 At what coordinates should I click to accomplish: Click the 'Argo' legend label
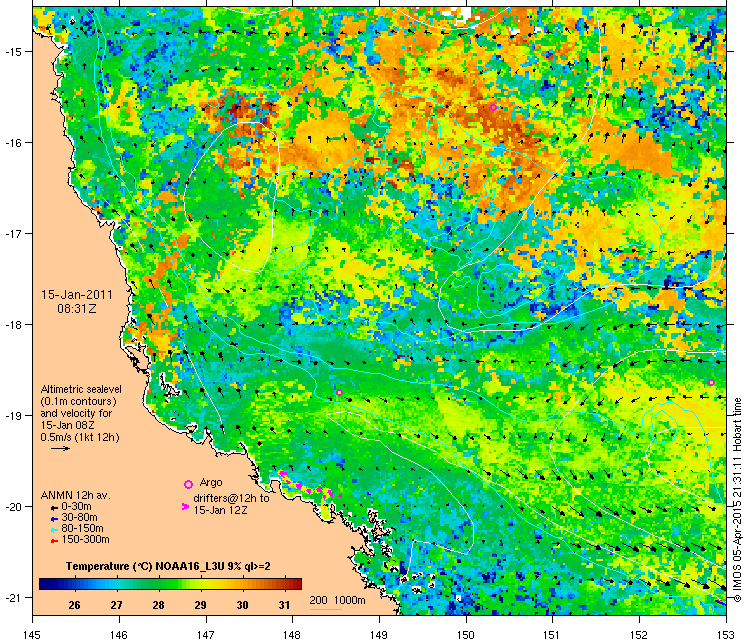click(x=211, y=482)
